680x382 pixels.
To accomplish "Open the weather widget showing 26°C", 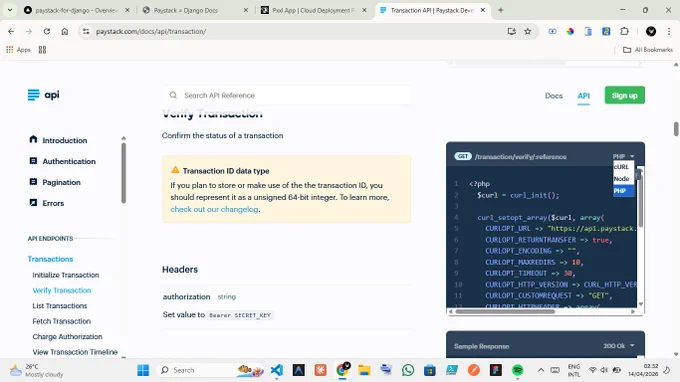I will click(x=37, y=370).
